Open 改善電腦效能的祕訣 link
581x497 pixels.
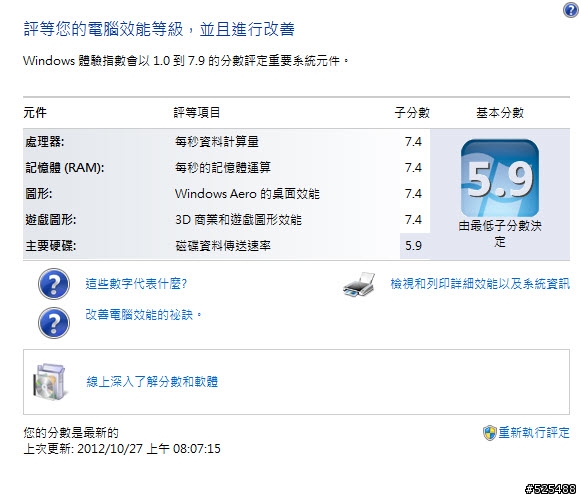[x=143, y=315]
